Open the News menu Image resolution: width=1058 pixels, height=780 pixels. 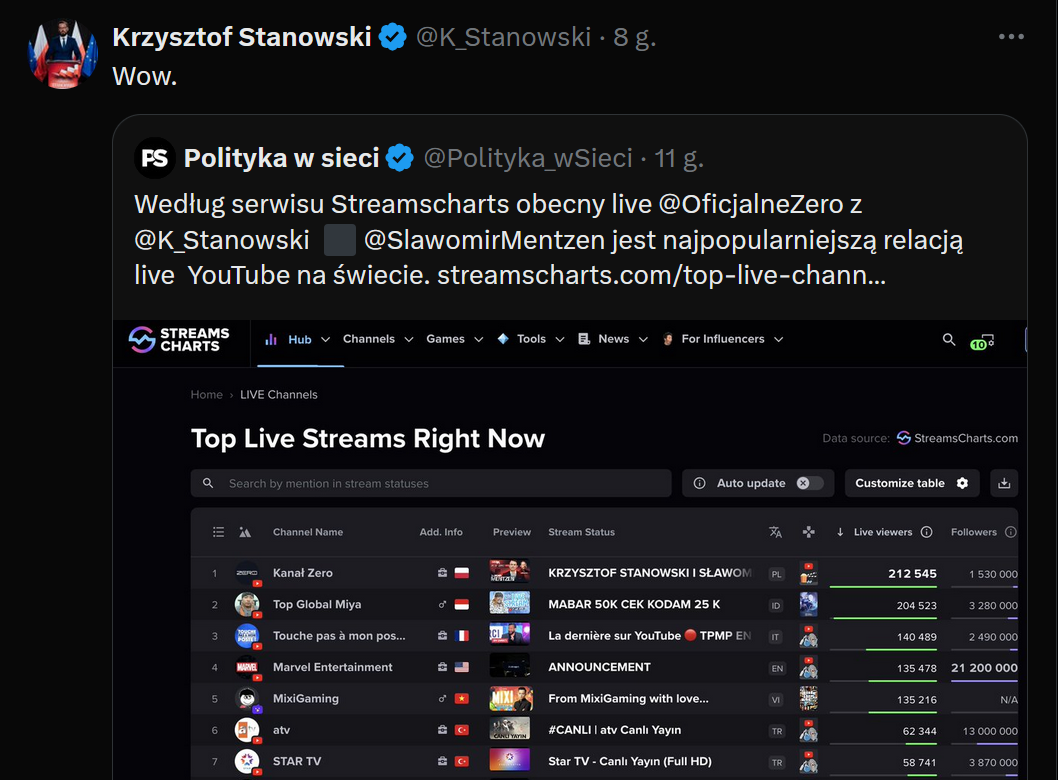(612, 340)
